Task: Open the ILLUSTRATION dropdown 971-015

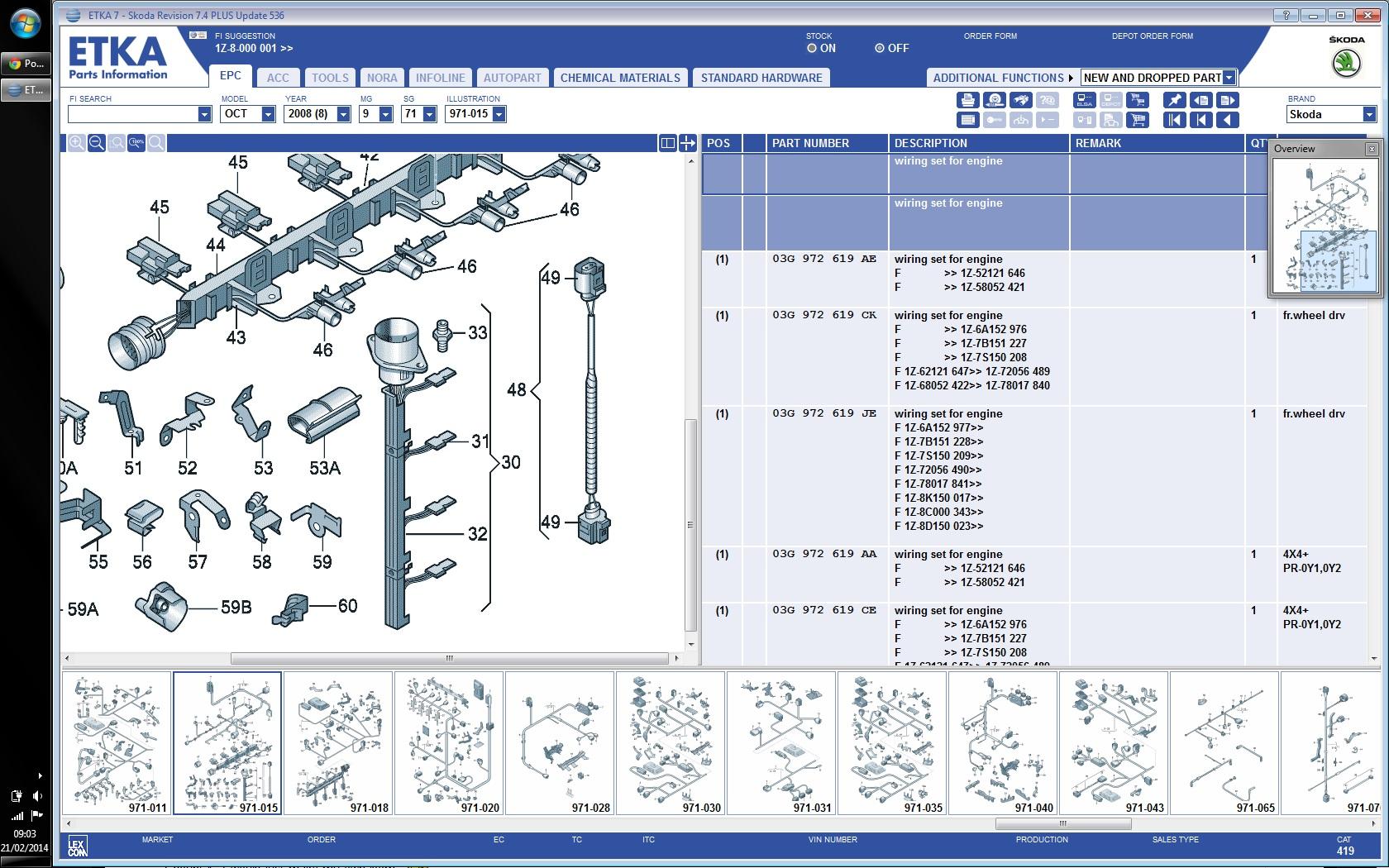Action: pyautogui.click(x=499, y=114)
